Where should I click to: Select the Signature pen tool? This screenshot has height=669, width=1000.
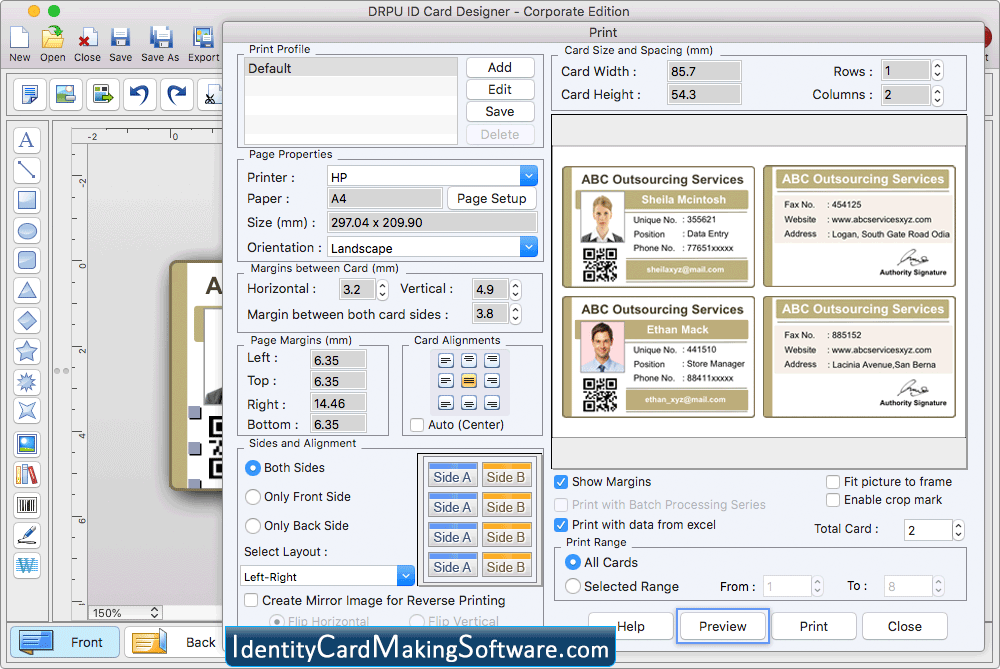pos(27,535)
